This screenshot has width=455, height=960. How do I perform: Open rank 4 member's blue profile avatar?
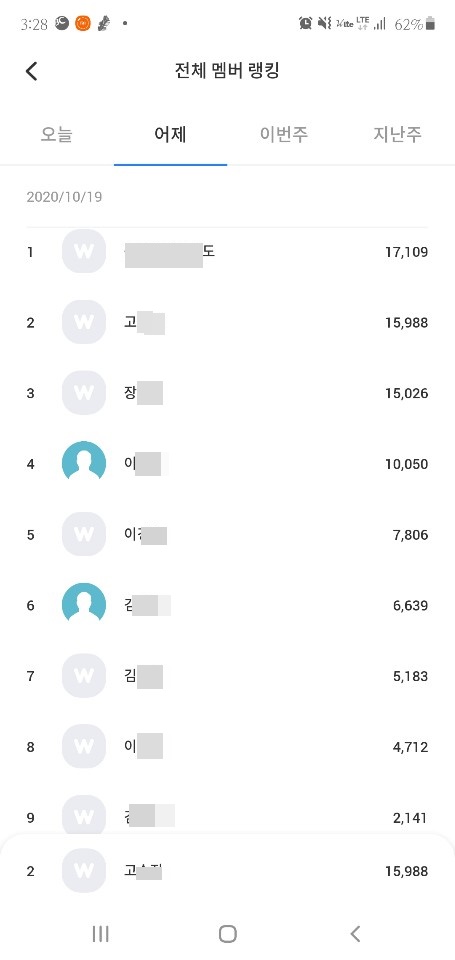pyautogui.click(x=84, y=463)
